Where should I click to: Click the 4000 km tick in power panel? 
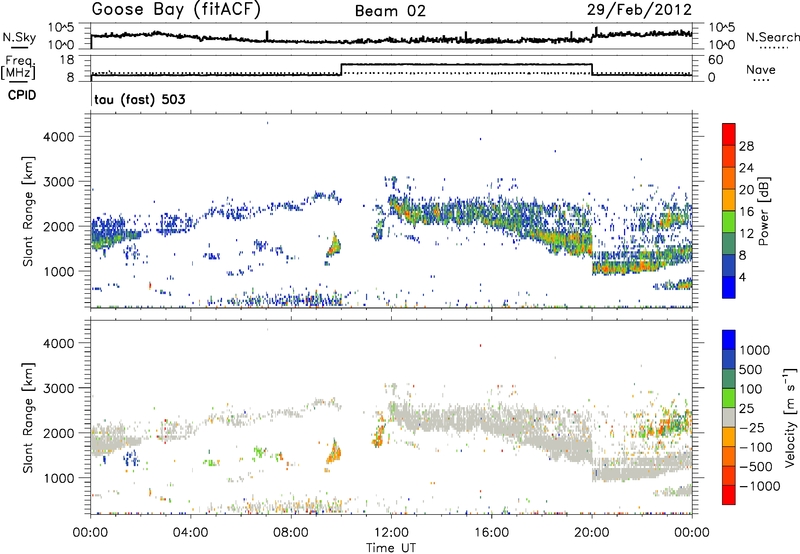coord(59,137)
